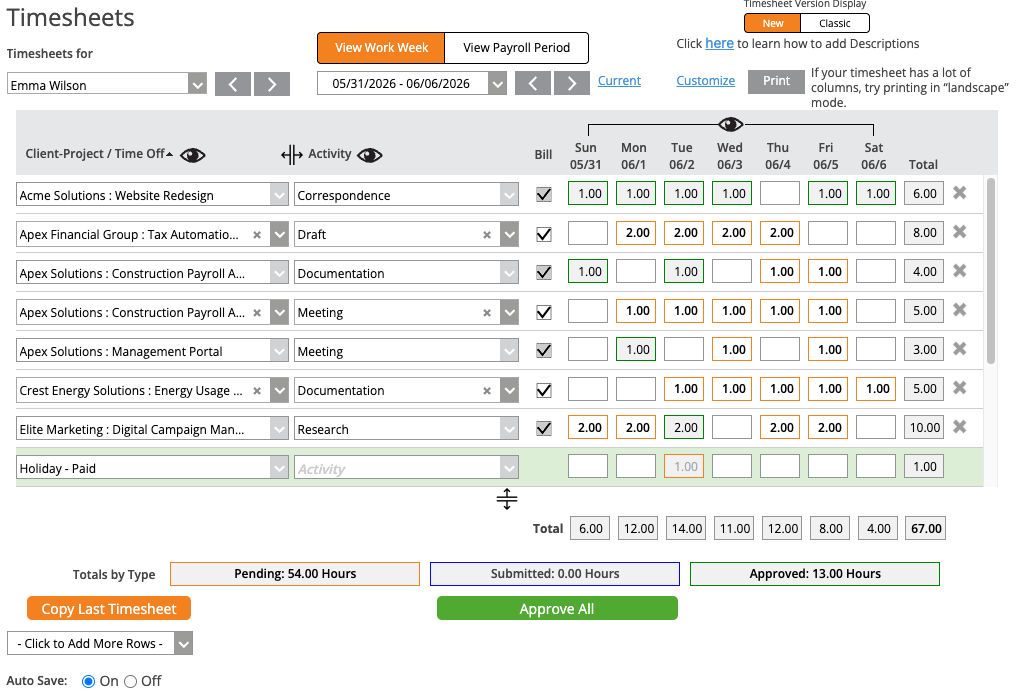Clear the Draft activity selection
Image resolution: width=1016 pixels, height=694 pixels.
pos(487,235)
